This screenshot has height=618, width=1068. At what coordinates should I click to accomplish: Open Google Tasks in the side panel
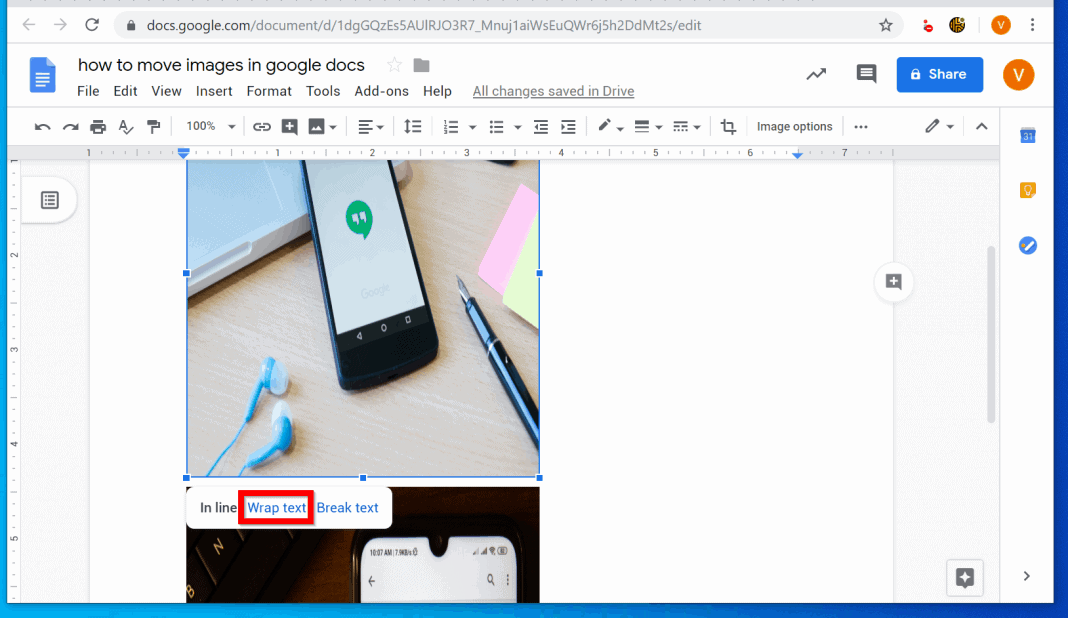tap(1027, 245)
